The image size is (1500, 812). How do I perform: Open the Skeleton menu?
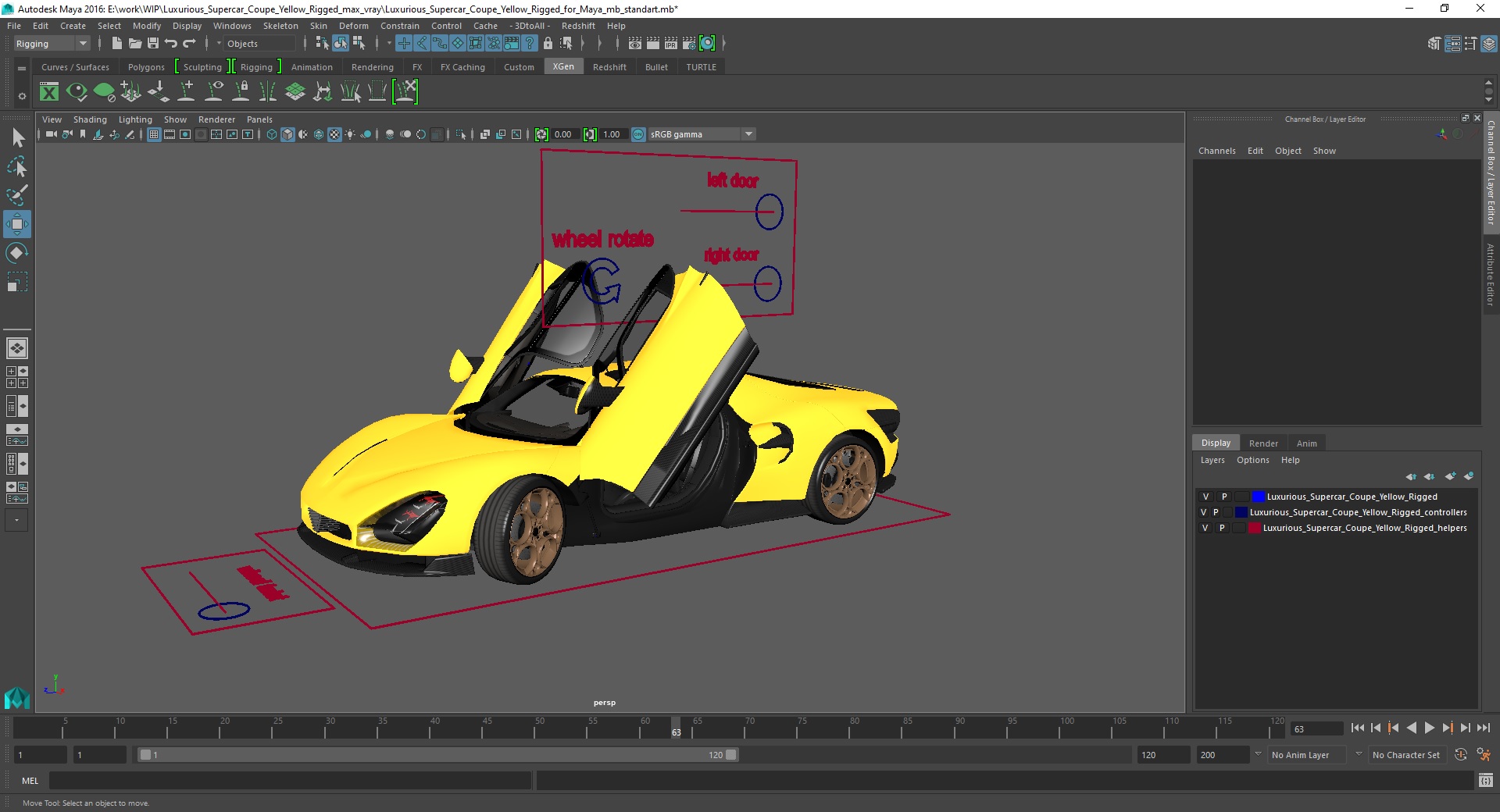280,26
